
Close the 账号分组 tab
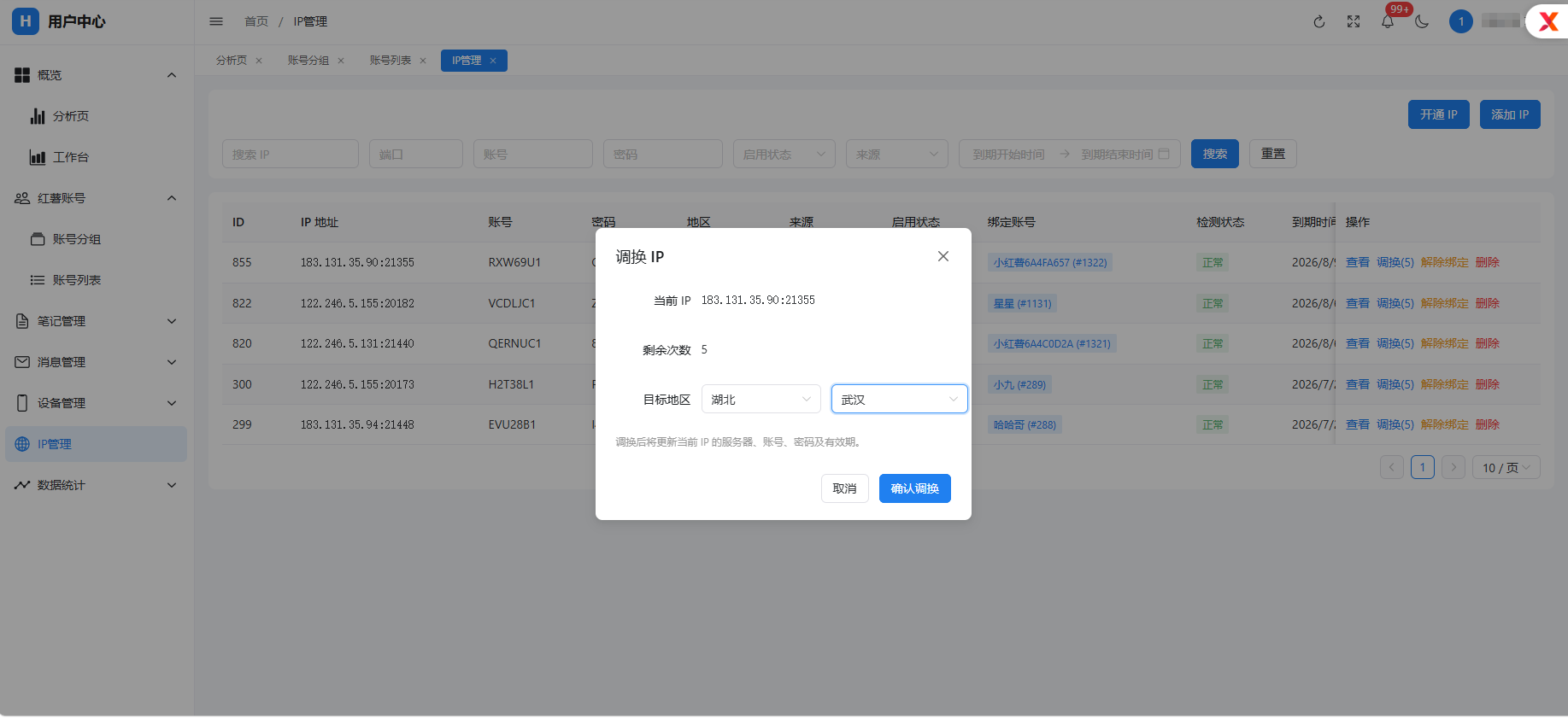point(341,61)
